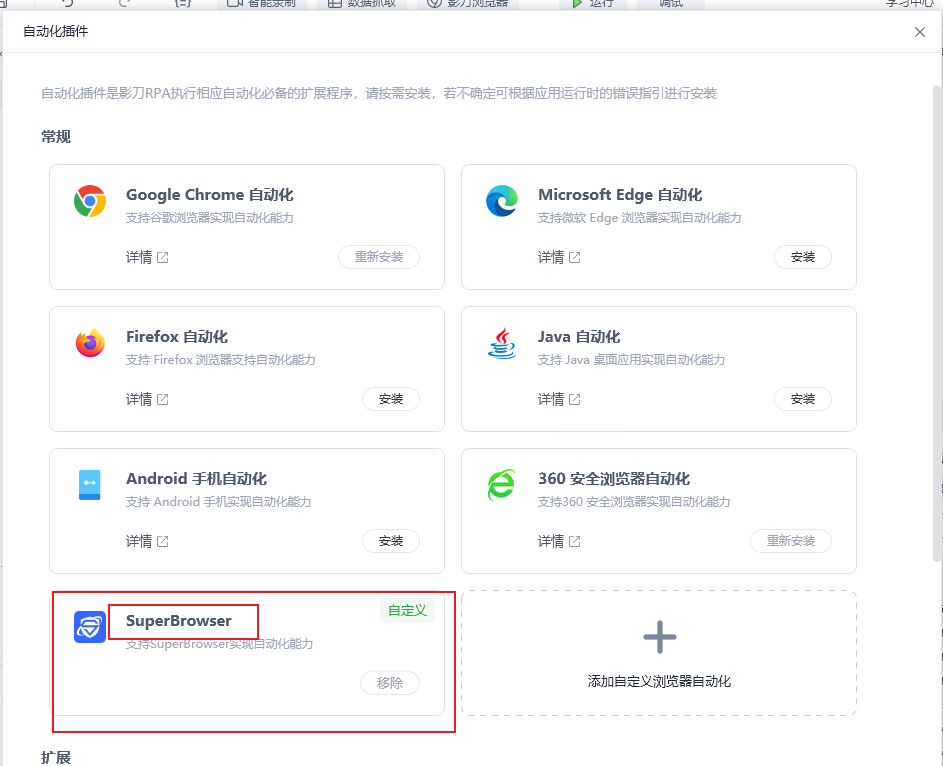
Task: Install the Firefox 自动化 plugin
Action: (x=391, y=399)
